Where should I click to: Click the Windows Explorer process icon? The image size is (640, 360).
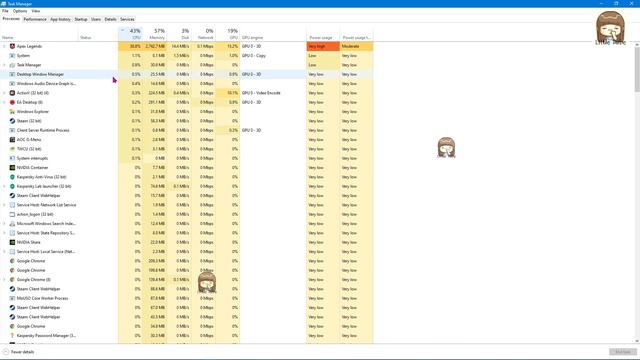tap(12, 112)
